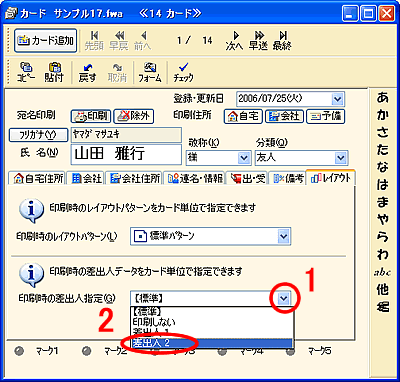The height and width of the screenshot is (382, 400).
Task: Click the カード追加 (add card) button
Action: coord(46,40)
